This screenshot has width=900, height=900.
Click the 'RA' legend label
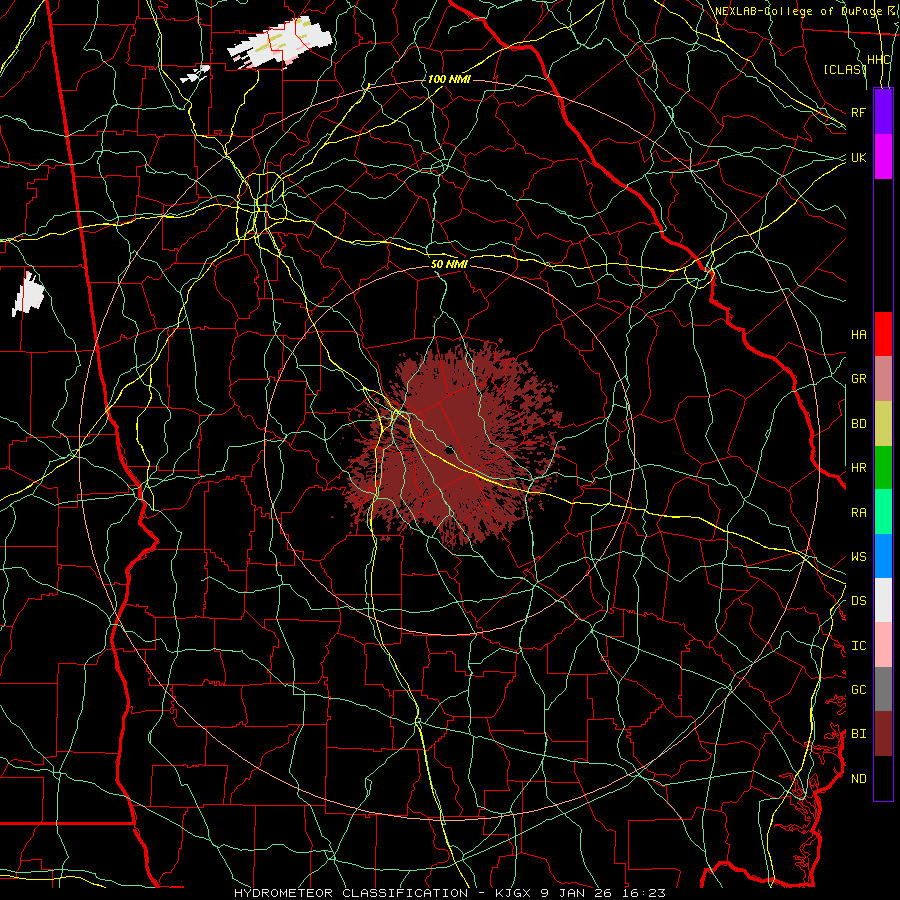coord(858,513)
